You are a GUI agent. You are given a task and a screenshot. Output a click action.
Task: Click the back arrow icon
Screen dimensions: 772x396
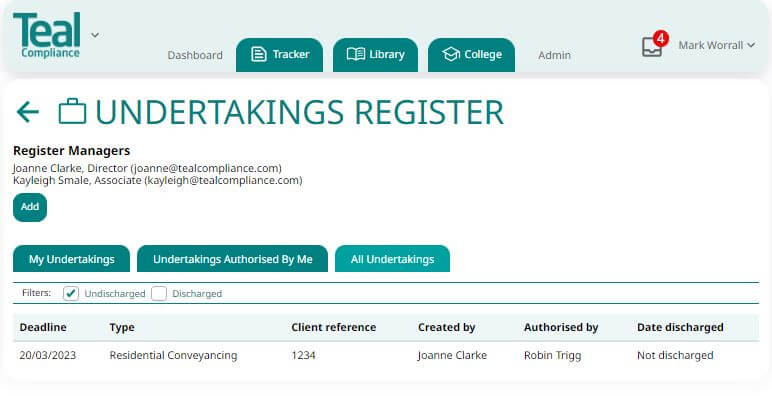pyautogui.click(x=28, y=112)
